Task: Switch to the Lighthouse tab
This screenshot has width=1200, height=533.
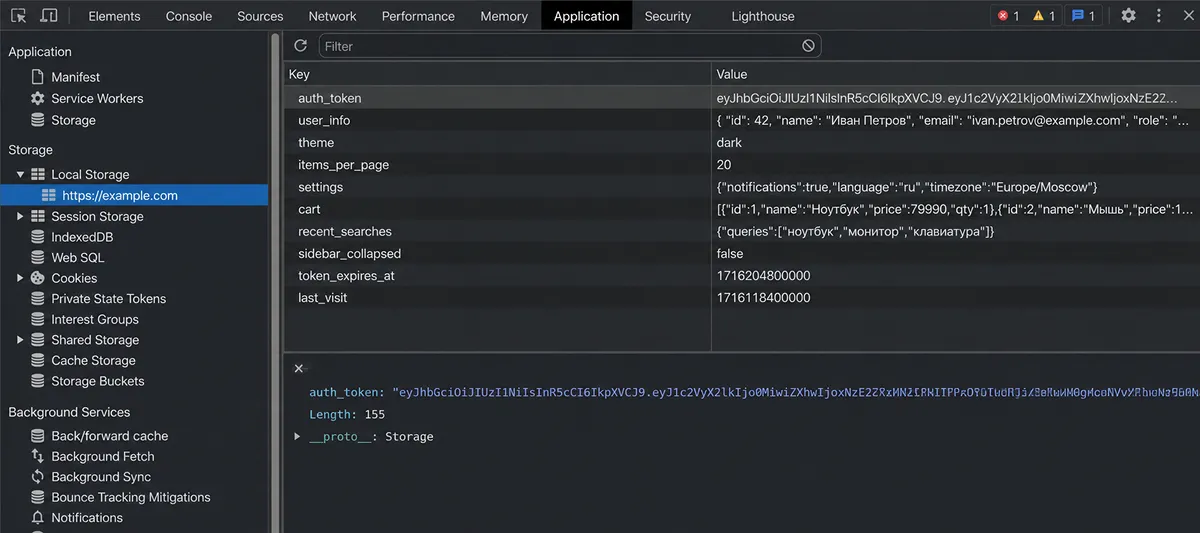Action: 763,16
